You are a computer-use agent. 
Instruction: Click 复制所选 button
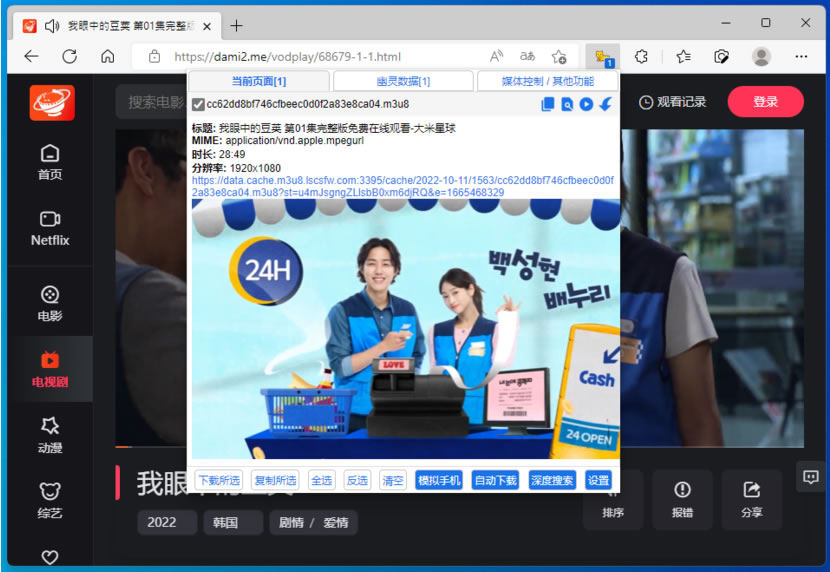tap(275, 480)
